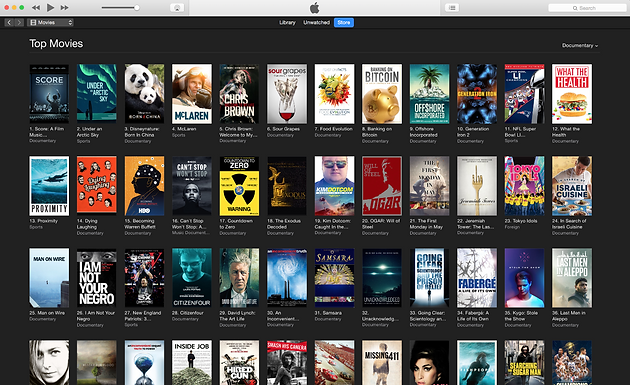Open the McLaren movie poster

point(192,94)
